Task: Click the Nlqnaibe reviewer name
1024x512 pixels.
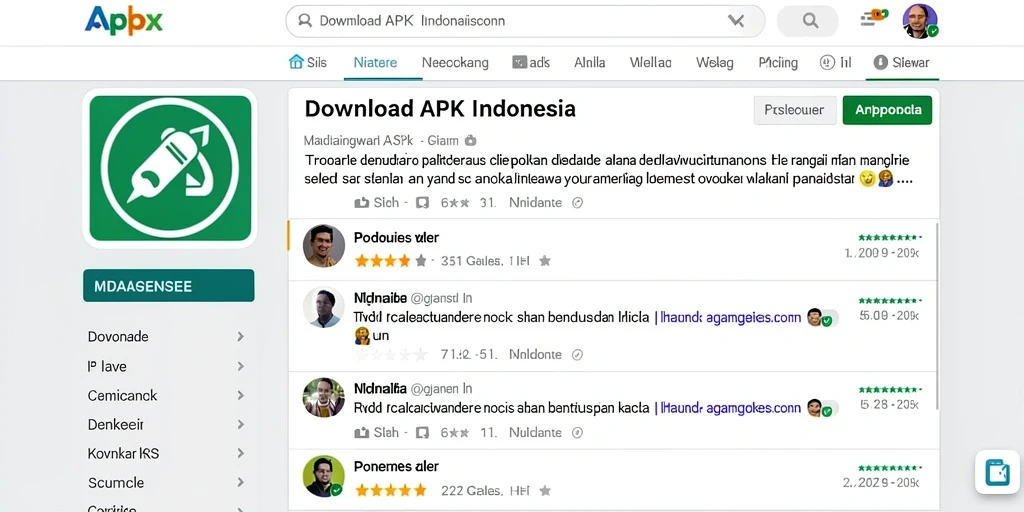Action: 380,298
